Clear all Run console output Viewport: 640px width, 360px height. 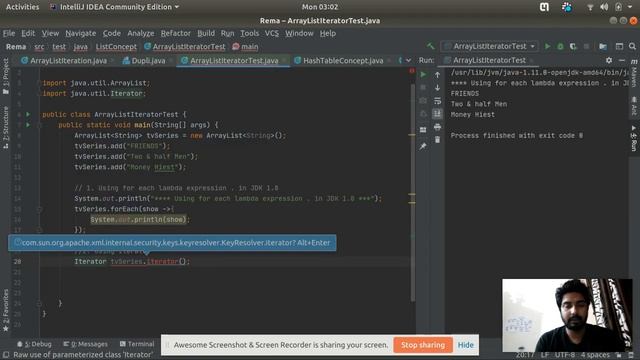(437, 140)
